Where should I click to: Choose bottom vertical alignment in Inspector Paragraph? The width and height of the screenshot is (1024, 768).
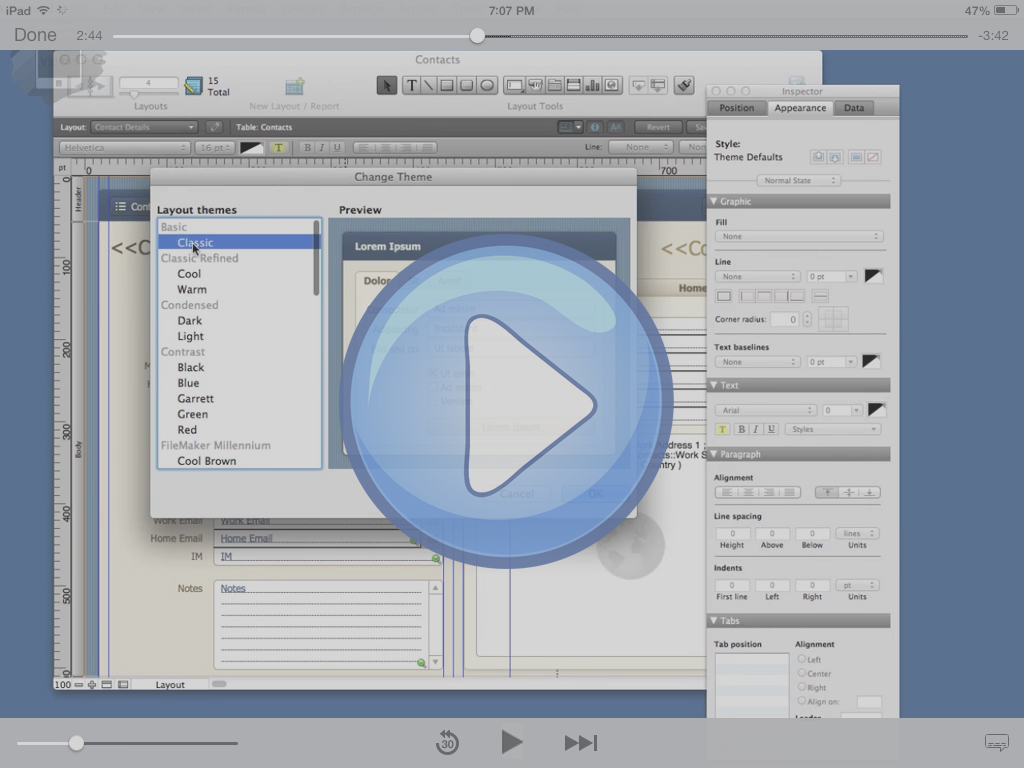pyautogui.click(x=869, y=492)
